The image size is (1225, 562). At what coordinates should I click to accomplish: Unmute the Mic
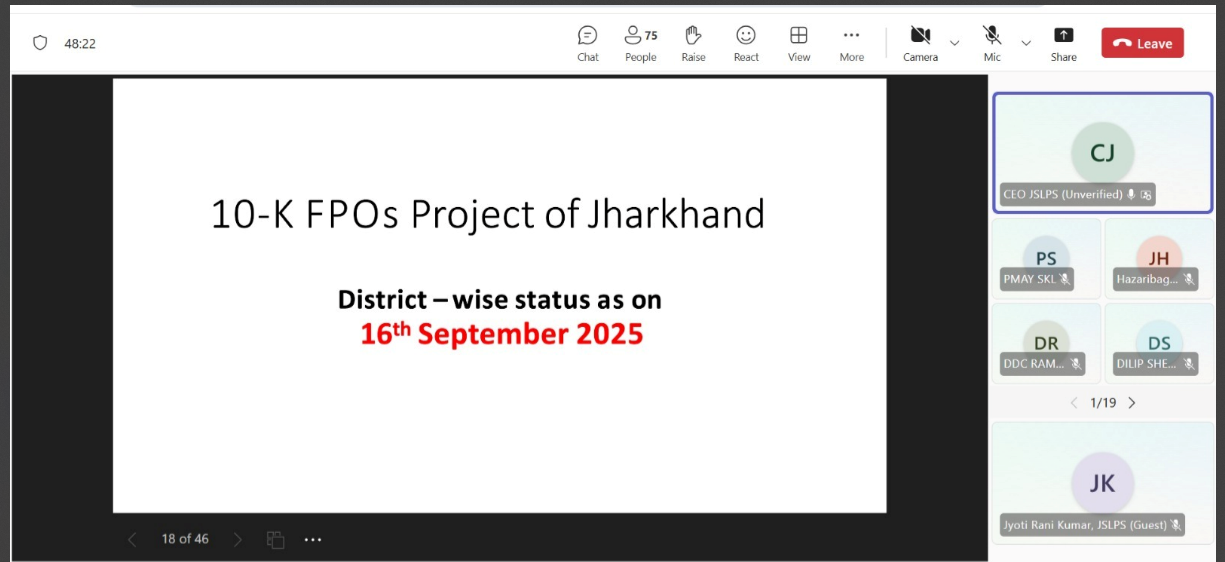tap(992, 44)
